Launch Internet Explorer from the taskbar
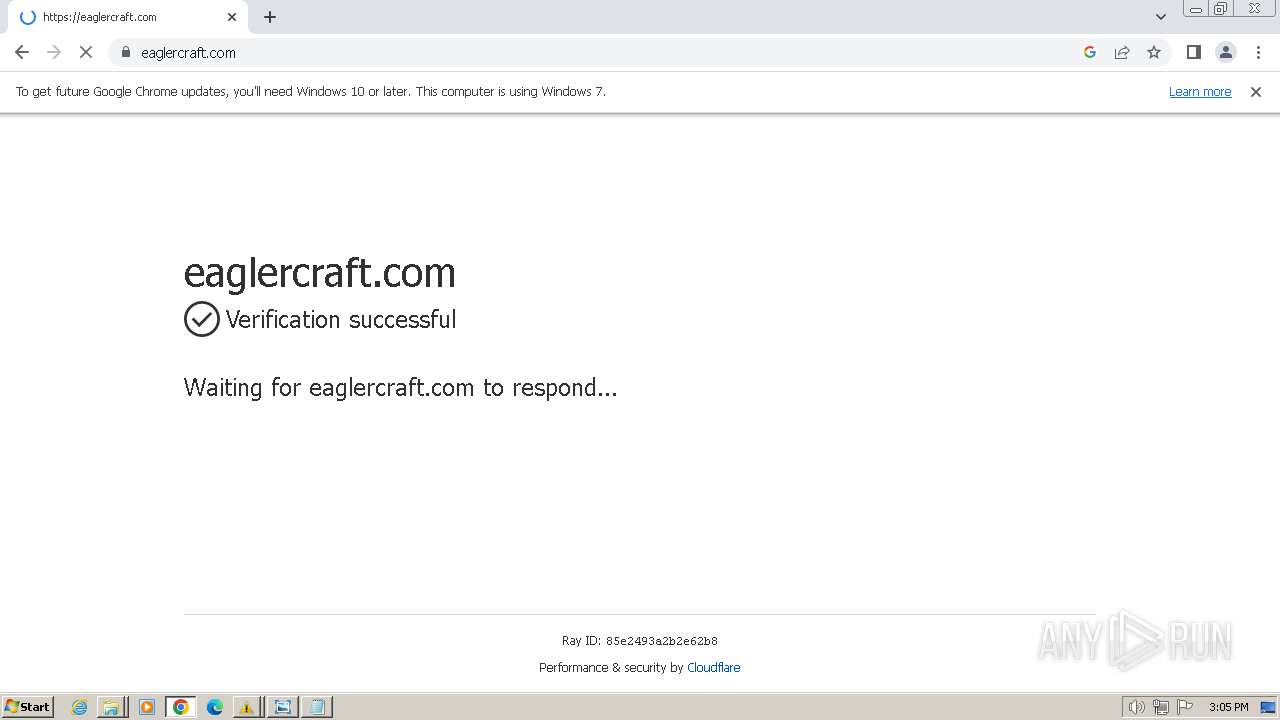The height and width of the screenshot is (720, 1280). 80,707
